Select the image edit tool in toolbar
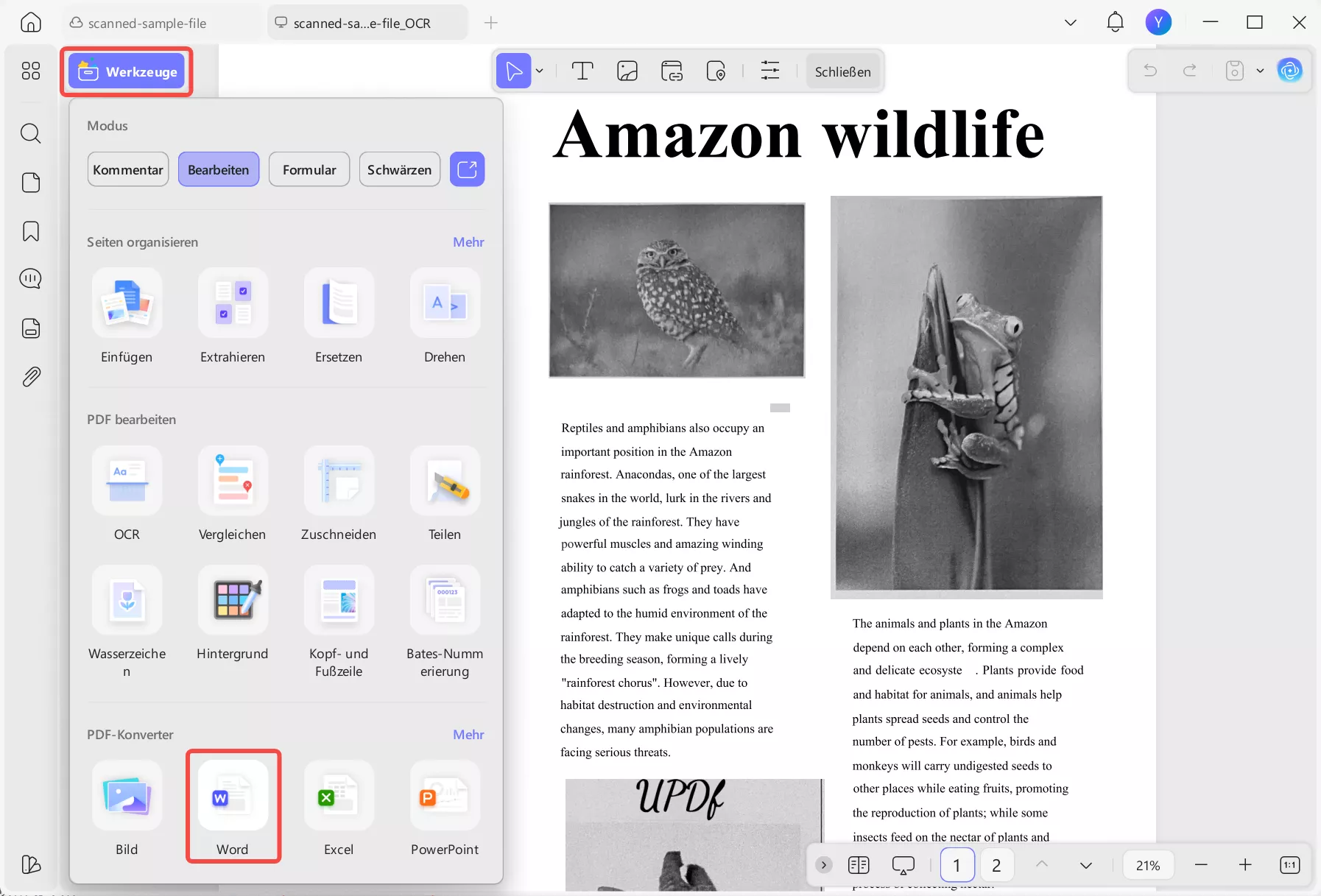 click(627, 71)
